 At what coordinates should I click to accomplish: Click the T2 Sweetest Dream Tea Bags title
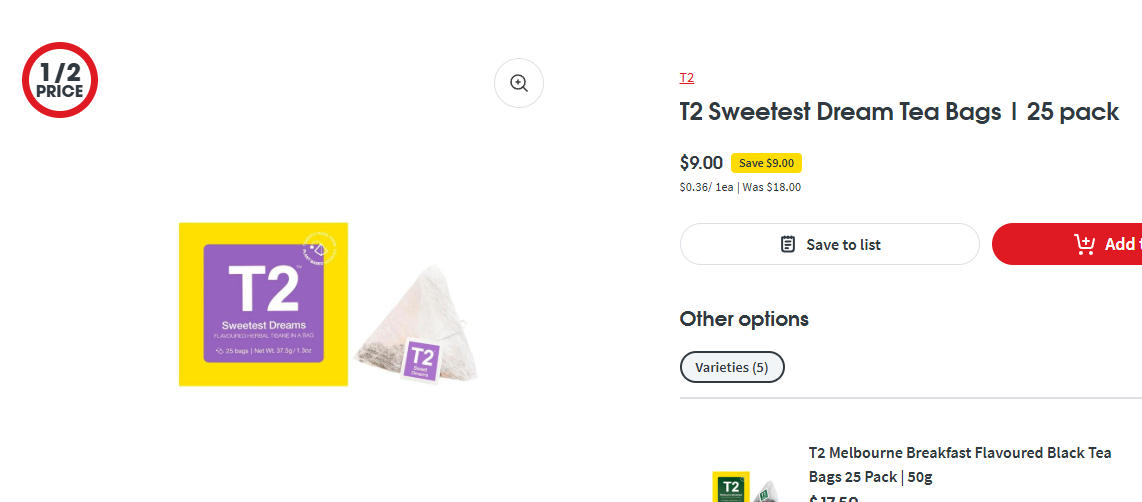(899, 112)
